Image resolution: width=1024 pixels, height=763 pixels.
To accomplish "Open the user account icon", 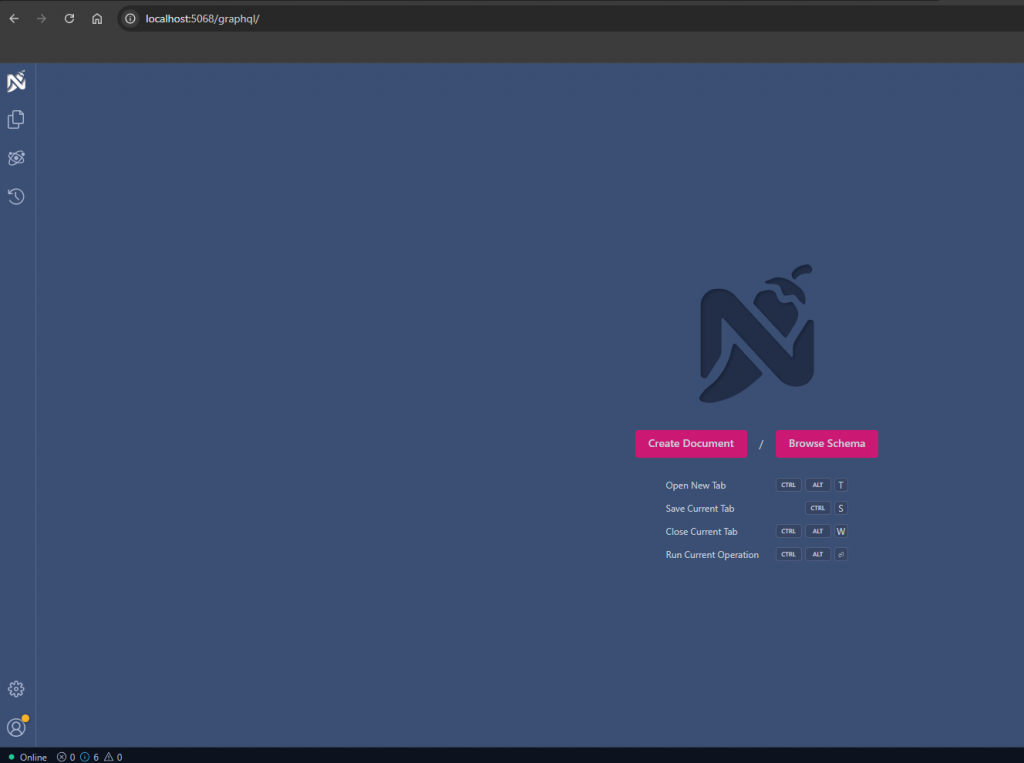I will click(16, 727).
